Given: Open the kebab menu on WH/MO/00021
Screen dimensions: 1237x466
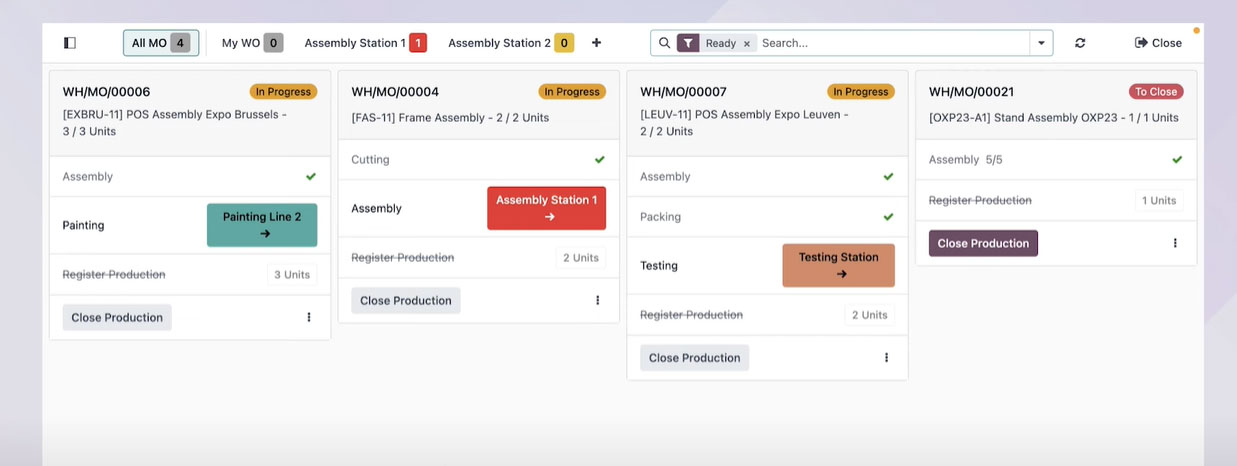Looking at the screenshot, I should 1175,243.
